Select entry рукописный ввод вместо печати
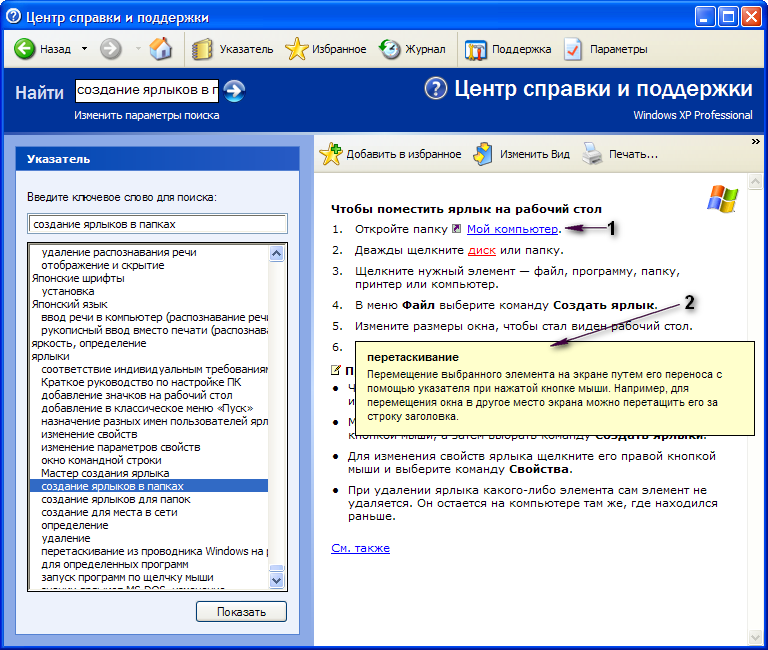This screenshot has height=650, width=768. coord(154,330)
